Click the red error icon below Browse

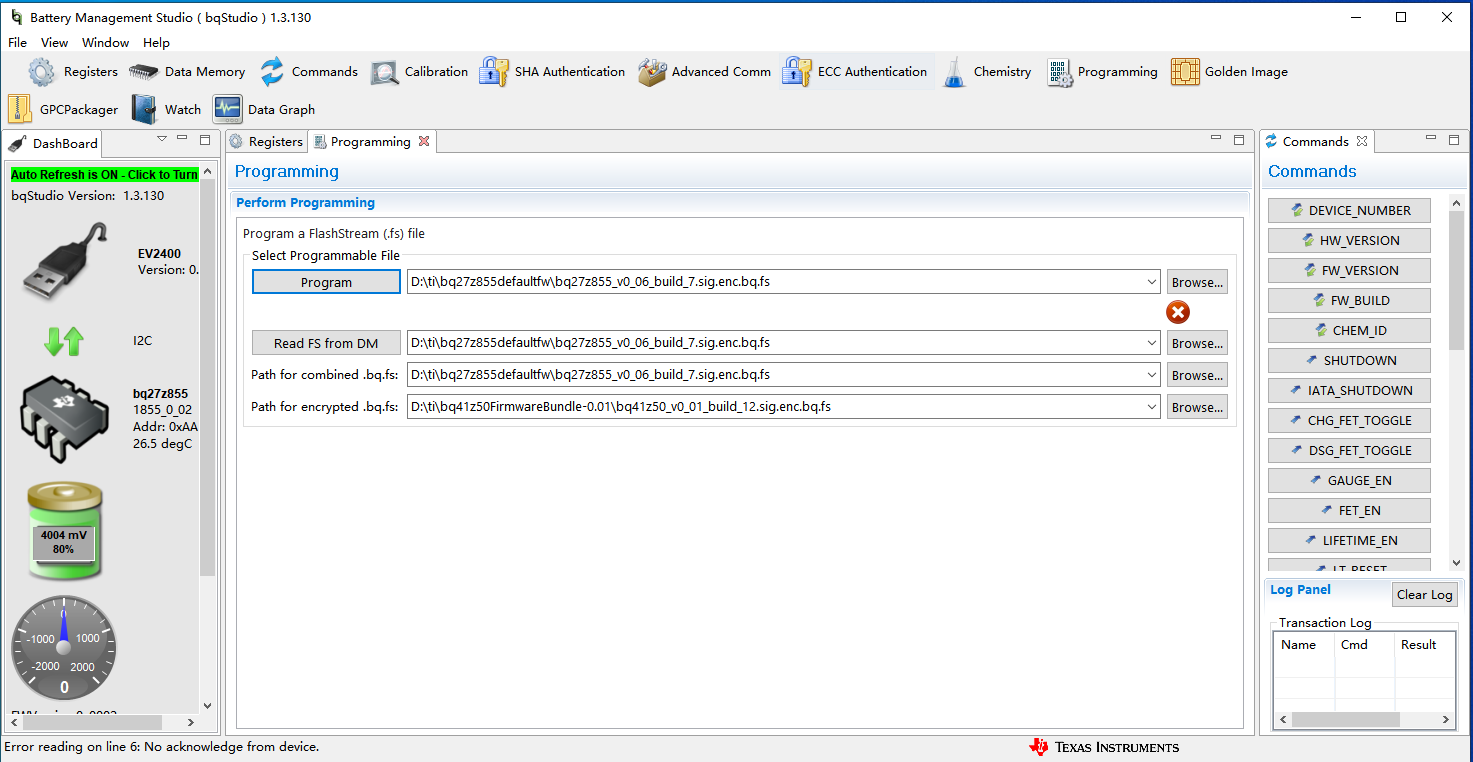[1178, 313]
